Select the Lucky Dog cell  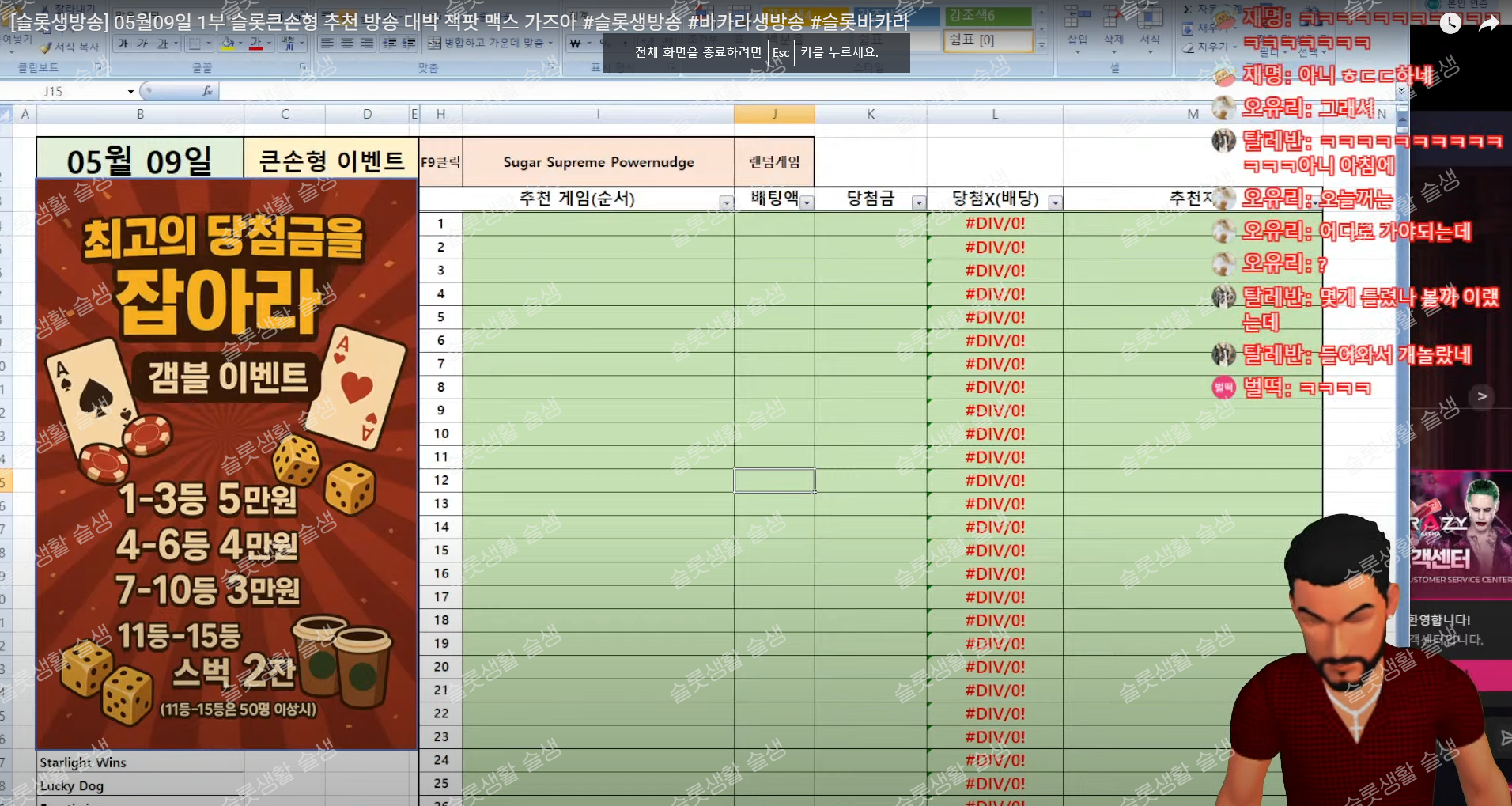[141, 785]
